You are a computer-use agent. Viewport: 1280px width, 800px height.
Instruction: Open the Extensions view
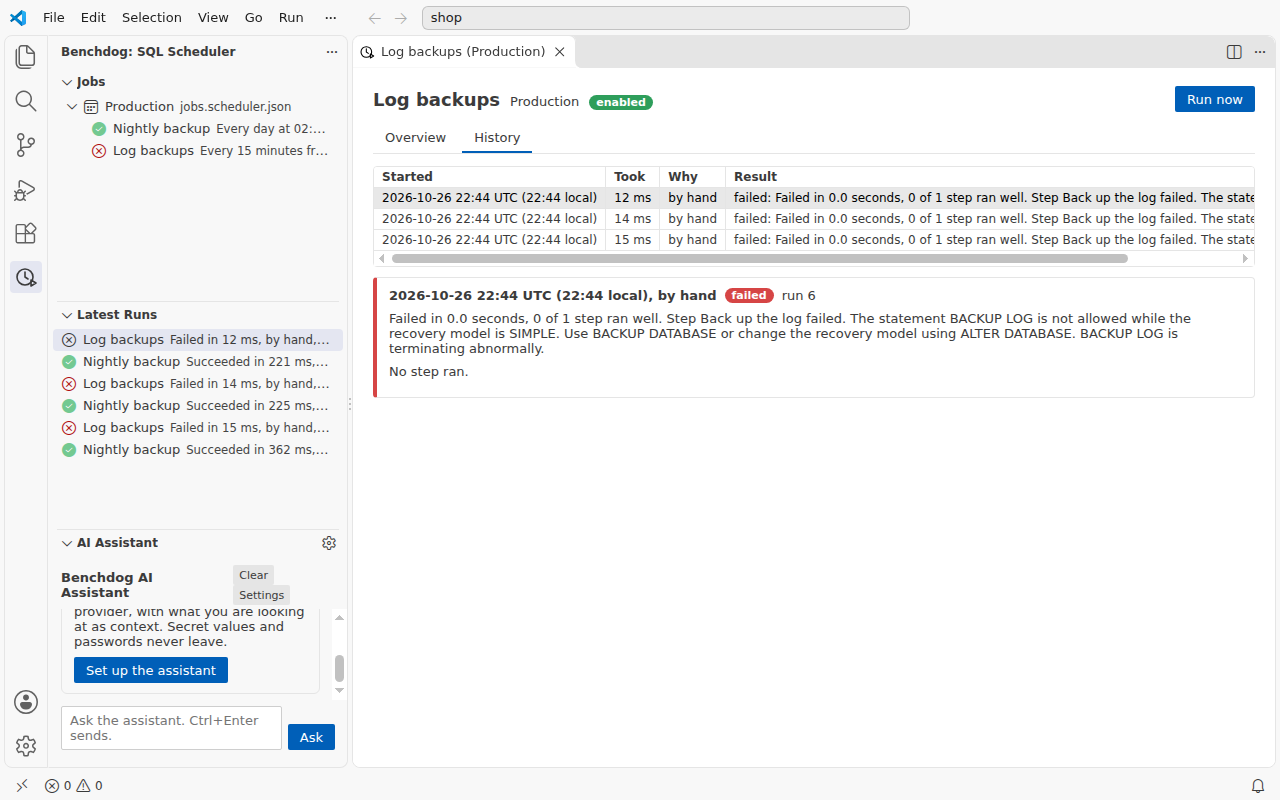point(26,233)
